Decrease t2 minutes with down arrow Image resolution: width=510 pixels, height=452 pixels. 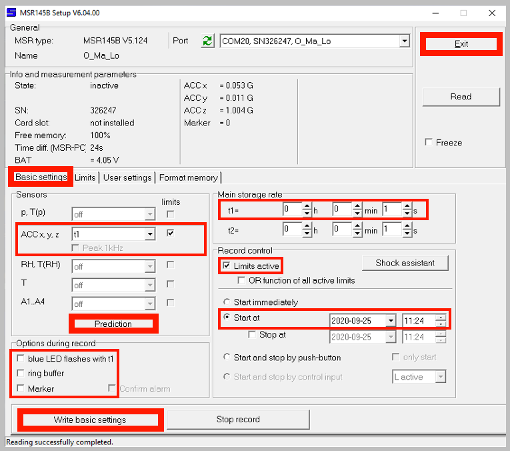coord(357,233)
